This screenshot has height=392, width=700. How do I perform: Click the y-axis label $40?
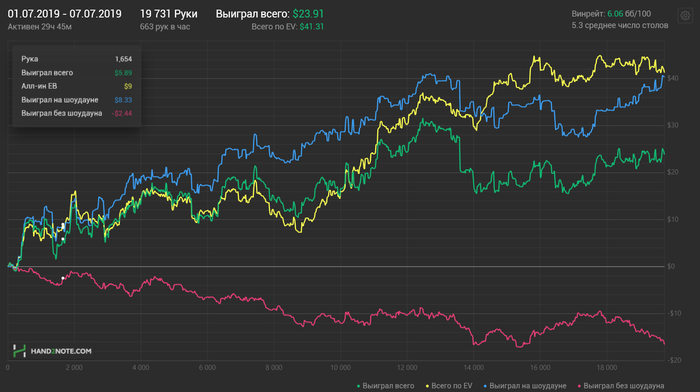click(673, 78)
